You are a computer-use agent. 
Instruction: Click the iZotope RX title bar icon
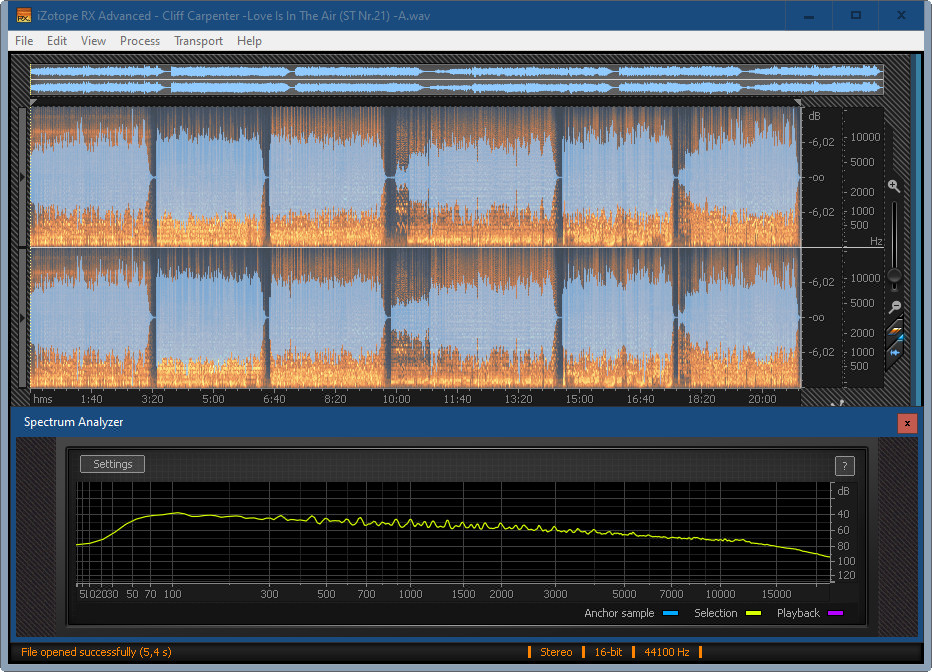tap(24, 15)
